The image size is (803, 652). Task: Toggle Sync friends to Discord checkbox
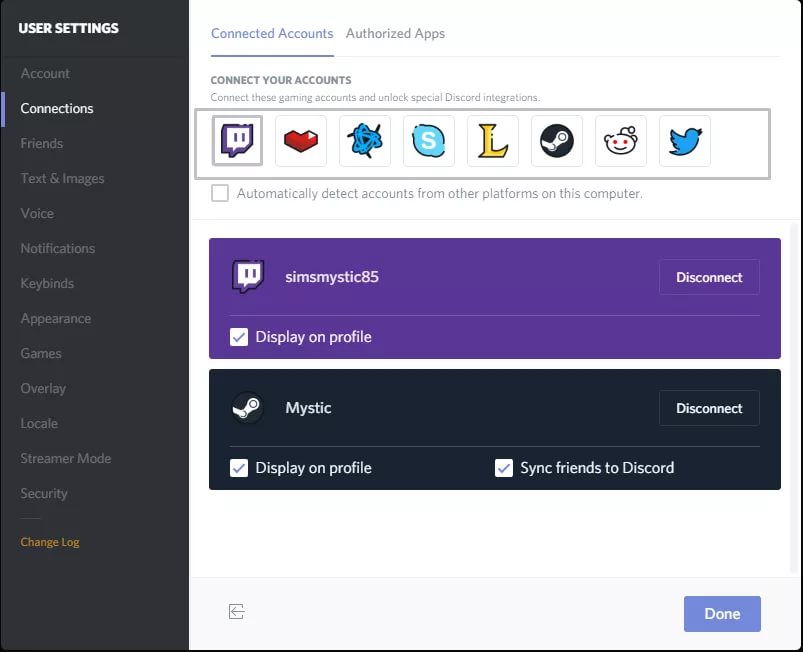pyautogui.click(x=504, y=468)
